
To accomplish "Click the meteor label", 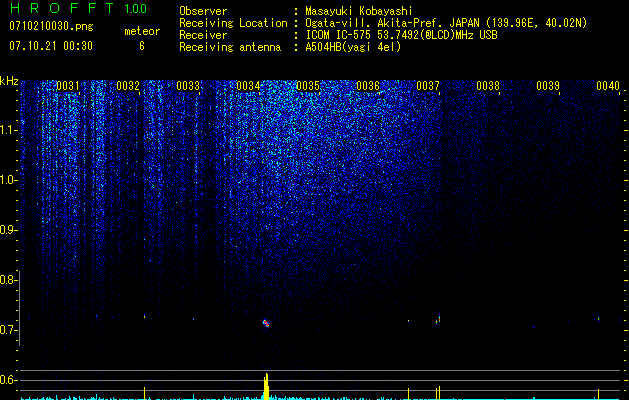I will pos(142,31).
